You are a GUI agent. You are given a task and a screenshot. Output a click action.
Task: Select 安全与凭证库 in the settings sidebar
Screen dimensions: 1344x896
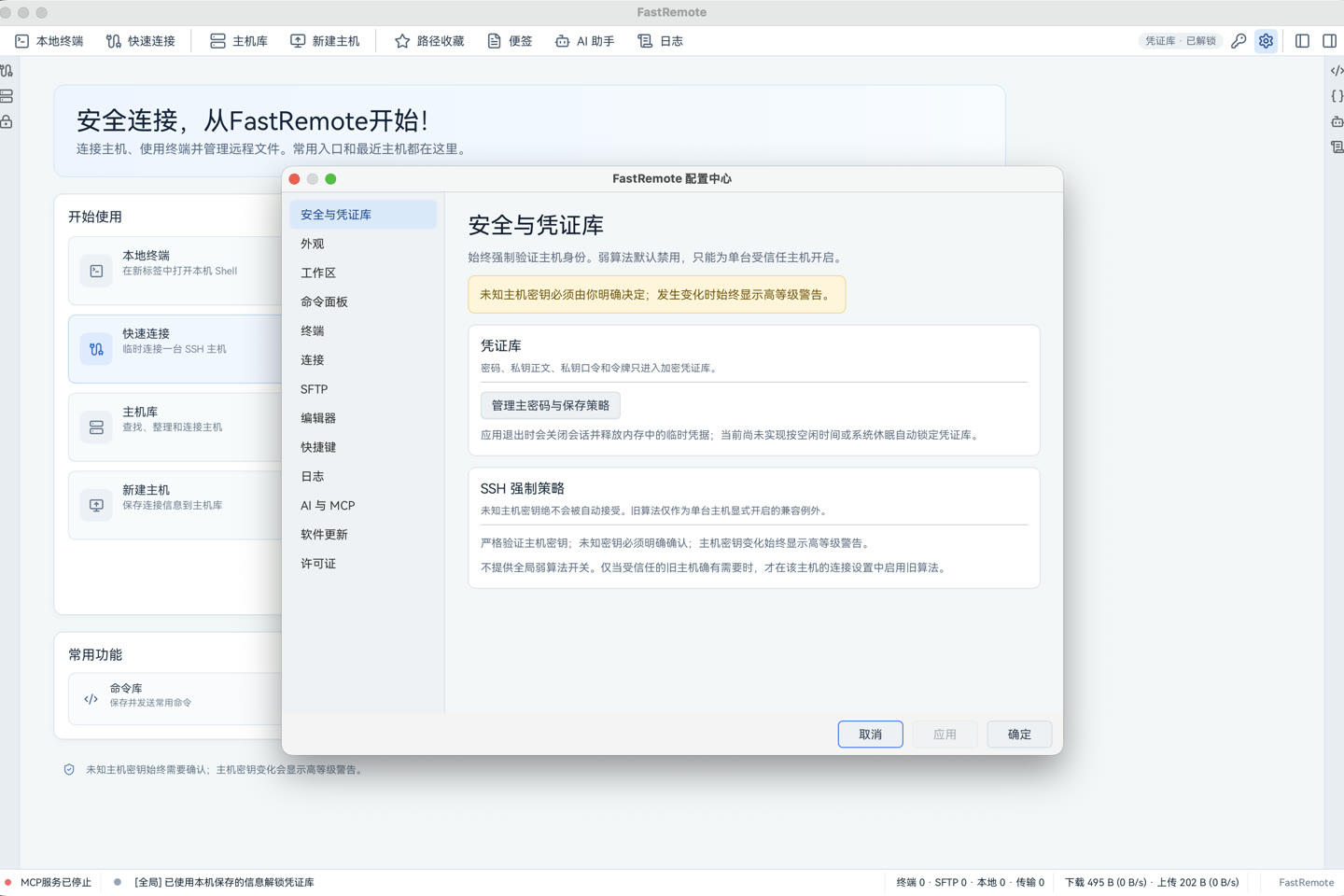363,215
